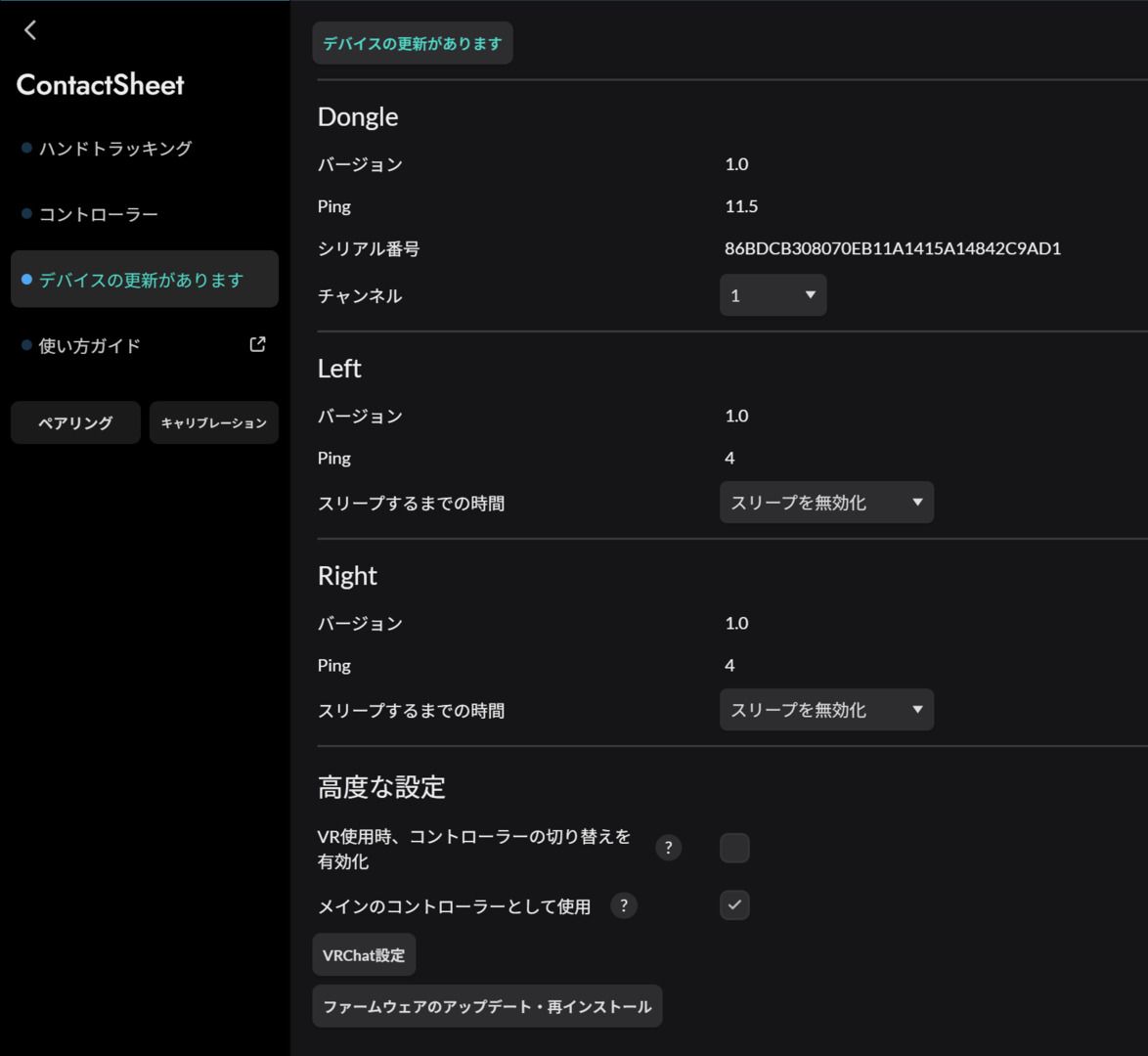This screenshot has height=1056, width=1148.
Task: Click the デバイスの更新があります notification badge
Action: [x=412, y=42]
